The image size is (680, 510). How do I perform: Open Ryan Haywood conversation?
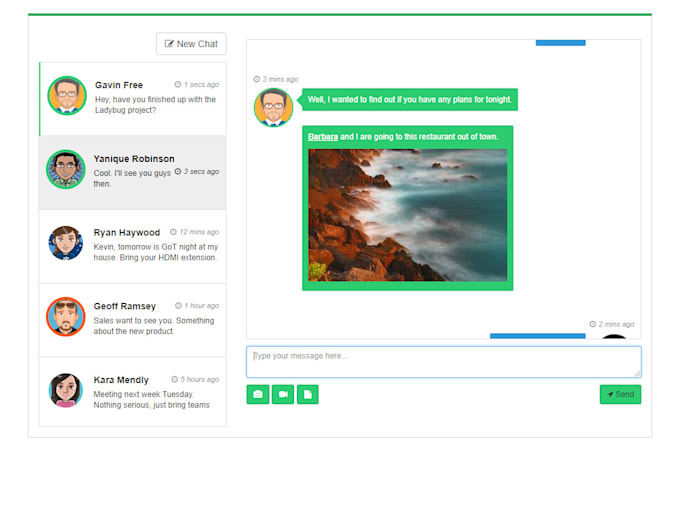(x=133, y=246)
